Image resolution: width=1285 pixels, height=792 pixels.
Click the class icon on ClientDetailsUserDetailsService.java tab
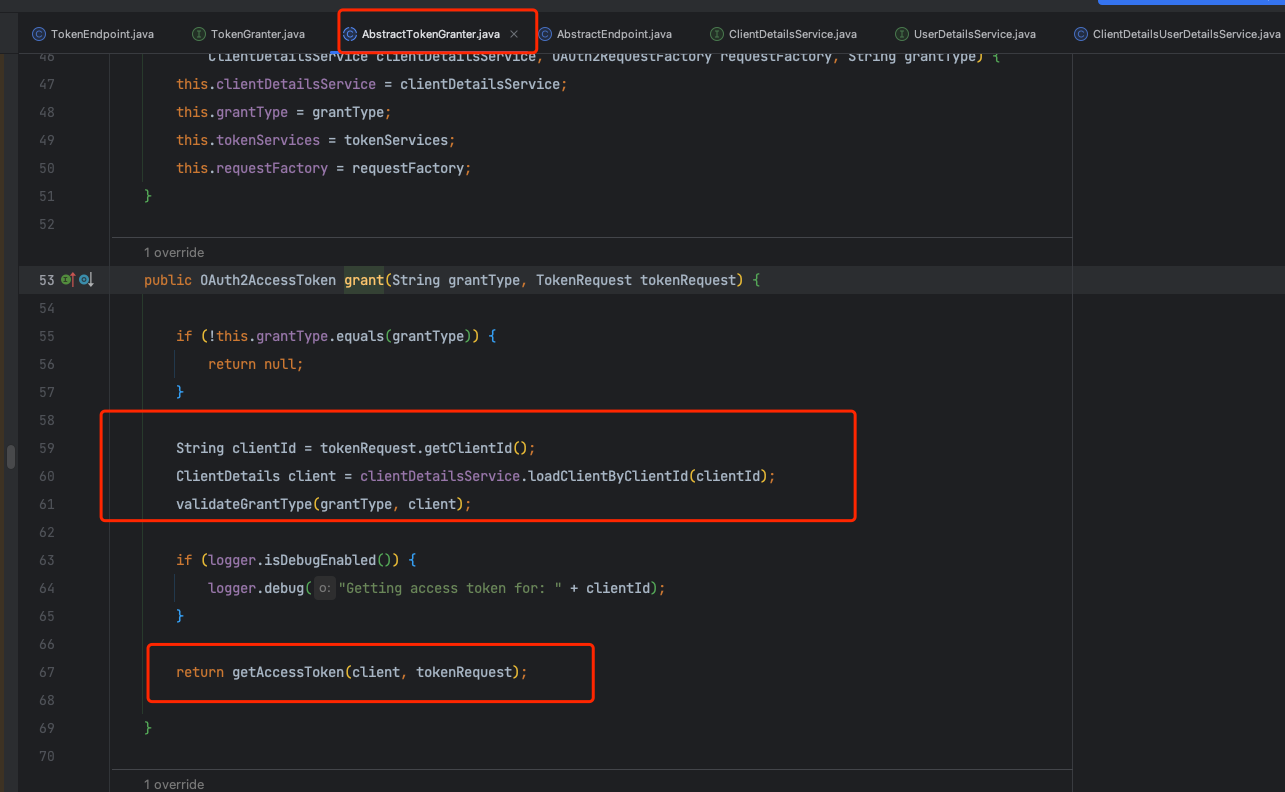pyautogui.click(x=1081, y=34)
